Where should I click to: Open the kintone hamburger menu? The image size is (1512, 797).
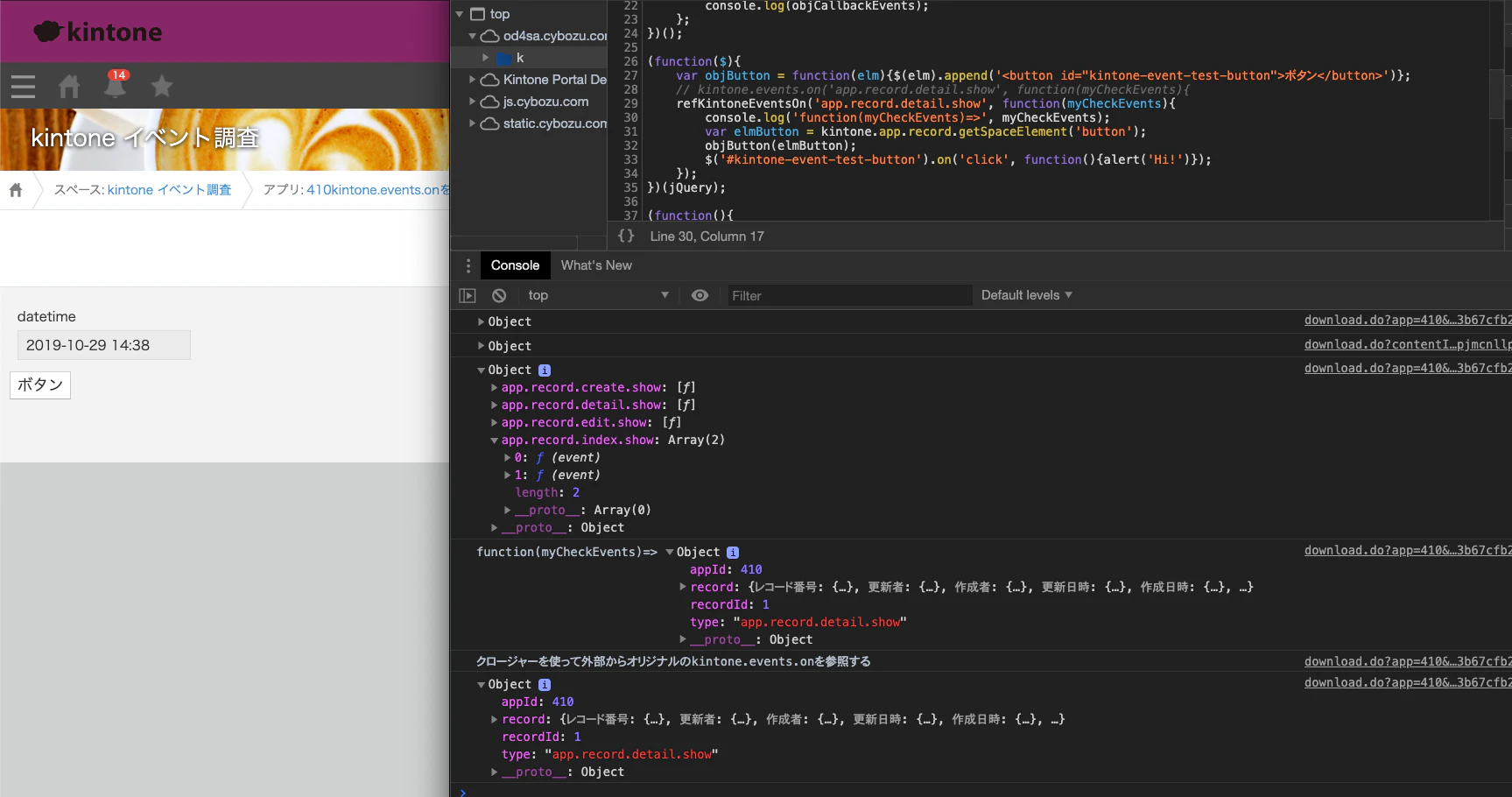click(x=23, y=86)
